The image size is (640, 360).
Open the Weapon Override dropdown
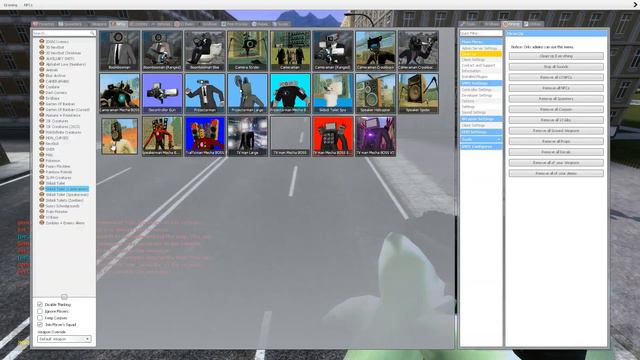point(64,339)
